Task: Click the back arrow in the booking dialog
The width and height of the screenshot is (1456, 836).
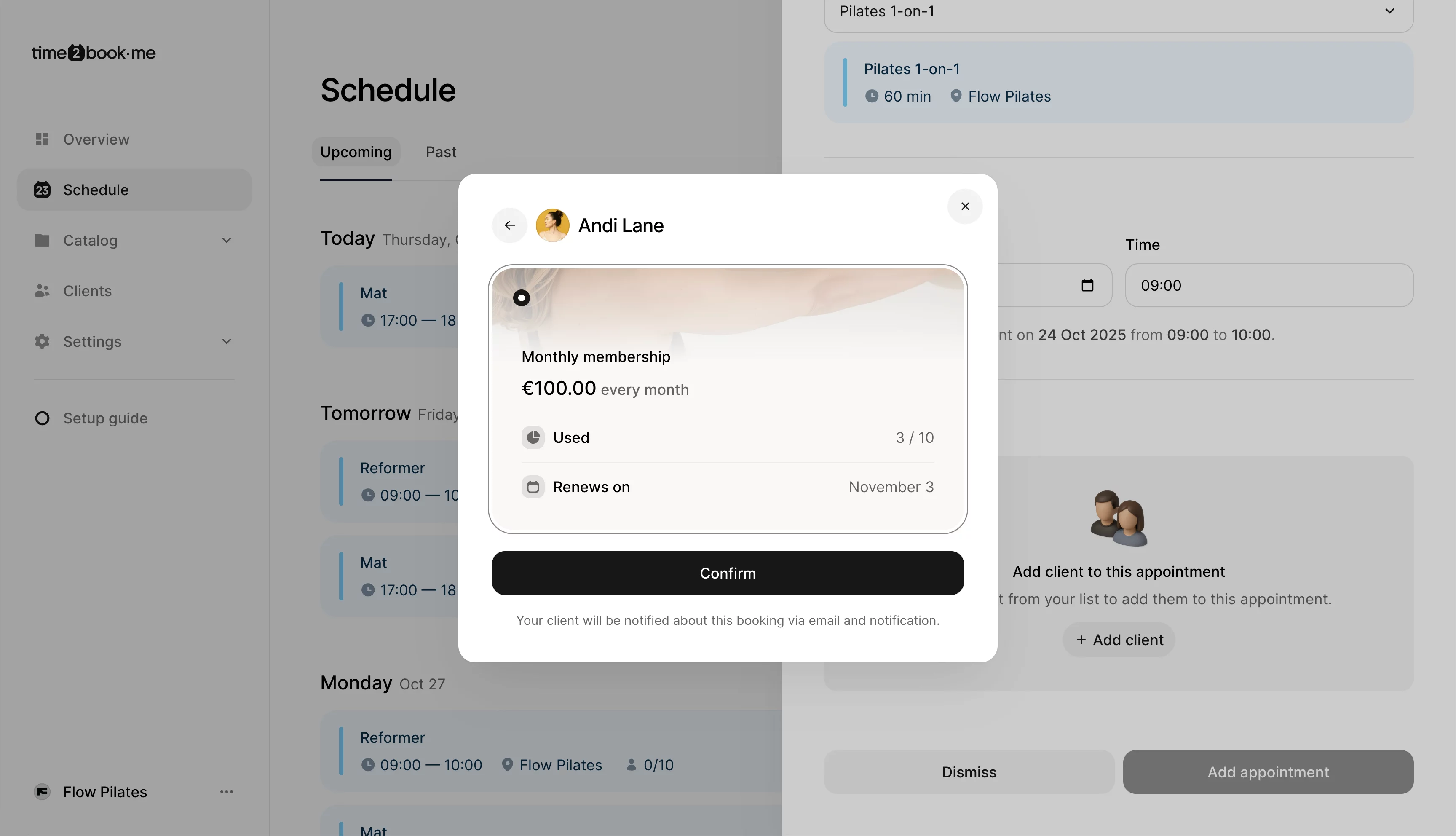Action: coord(510,225)
